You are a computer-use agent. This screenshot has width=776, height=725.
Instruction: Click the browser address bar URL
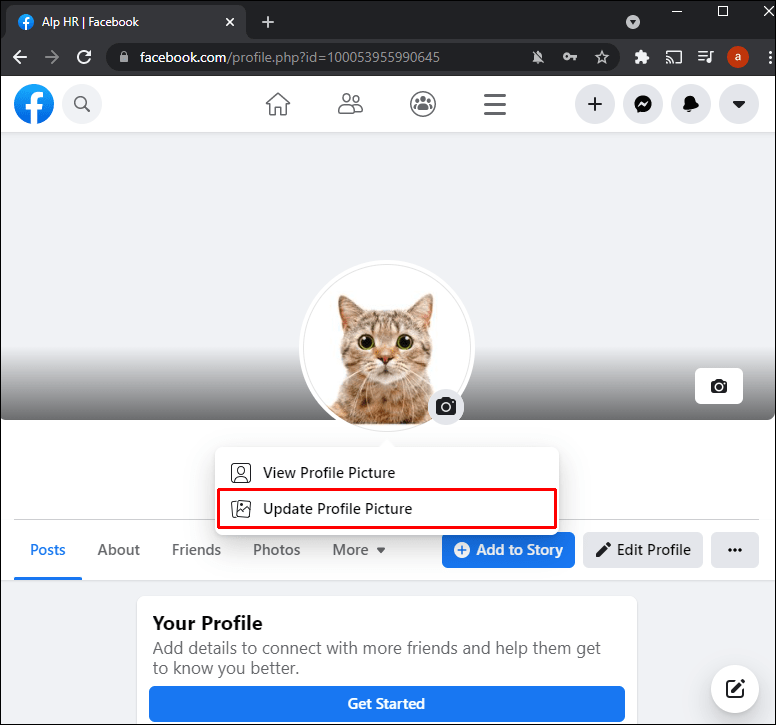(290, 57)
